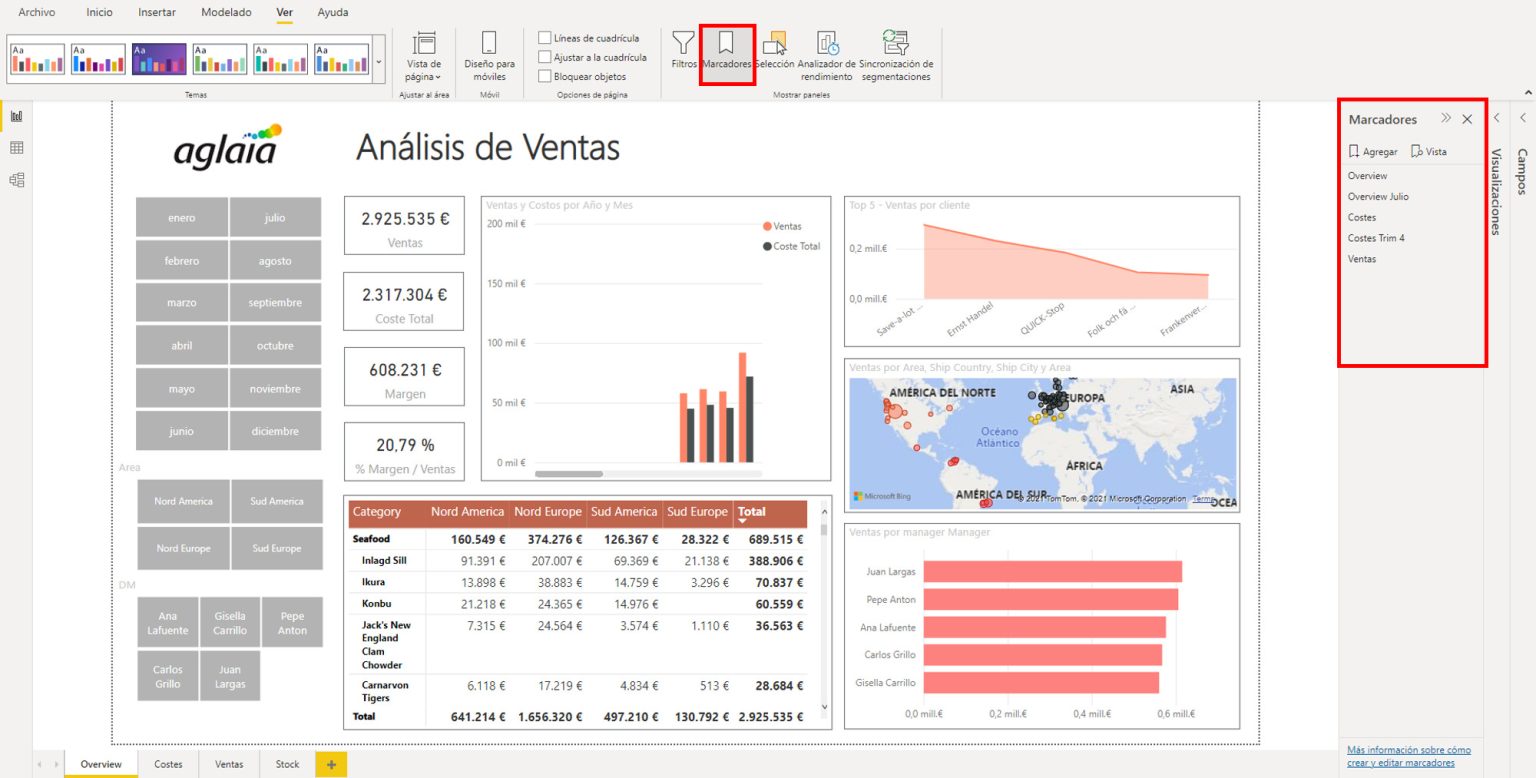The height and width of the screenshot is (778, 1536).
Task: Enable Bloquear objetos
Action: tap(545, 76)
